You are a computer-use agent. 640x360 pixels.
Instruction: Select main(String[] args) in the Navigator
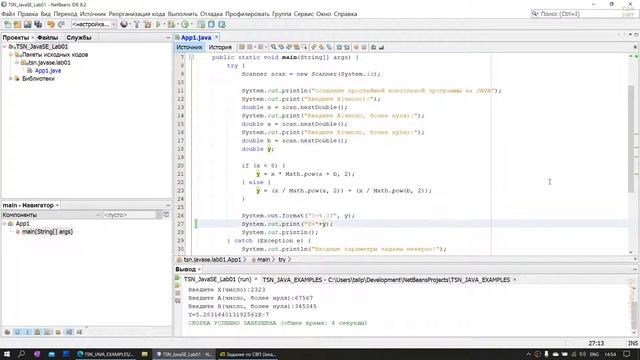tap(47, 231)
